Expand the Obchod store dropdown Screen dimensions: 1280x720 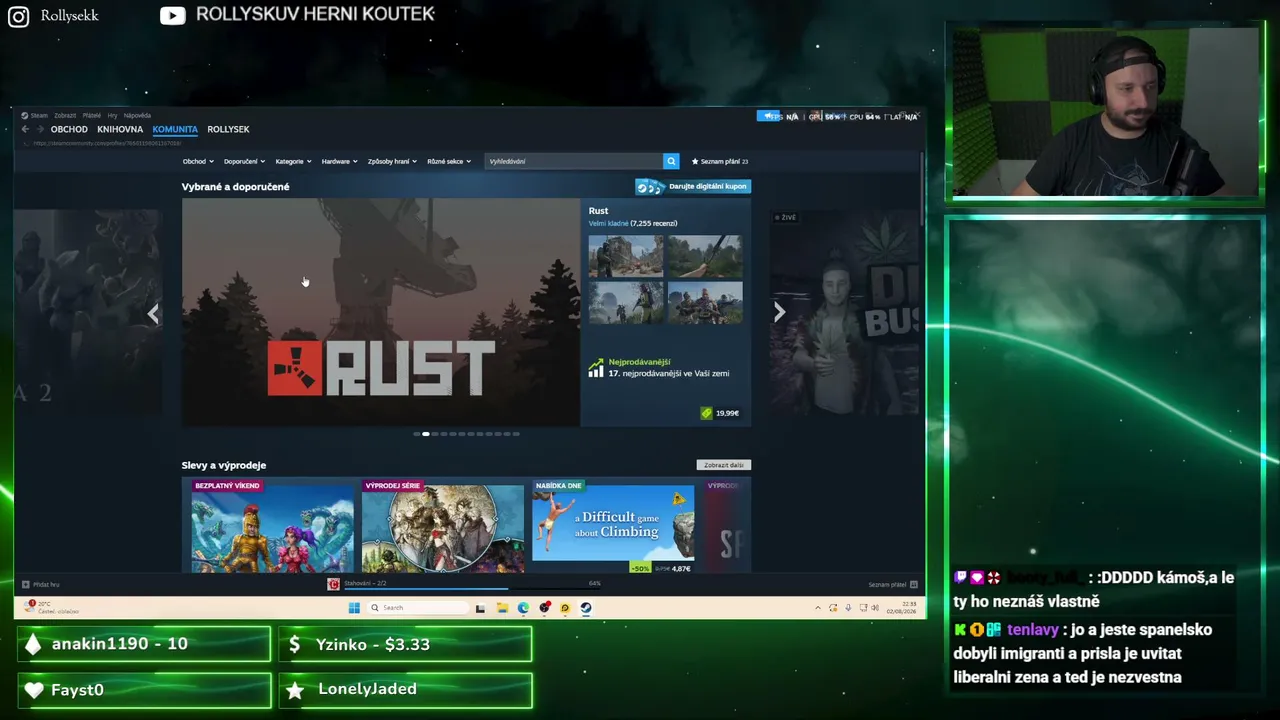click(198, 161)
